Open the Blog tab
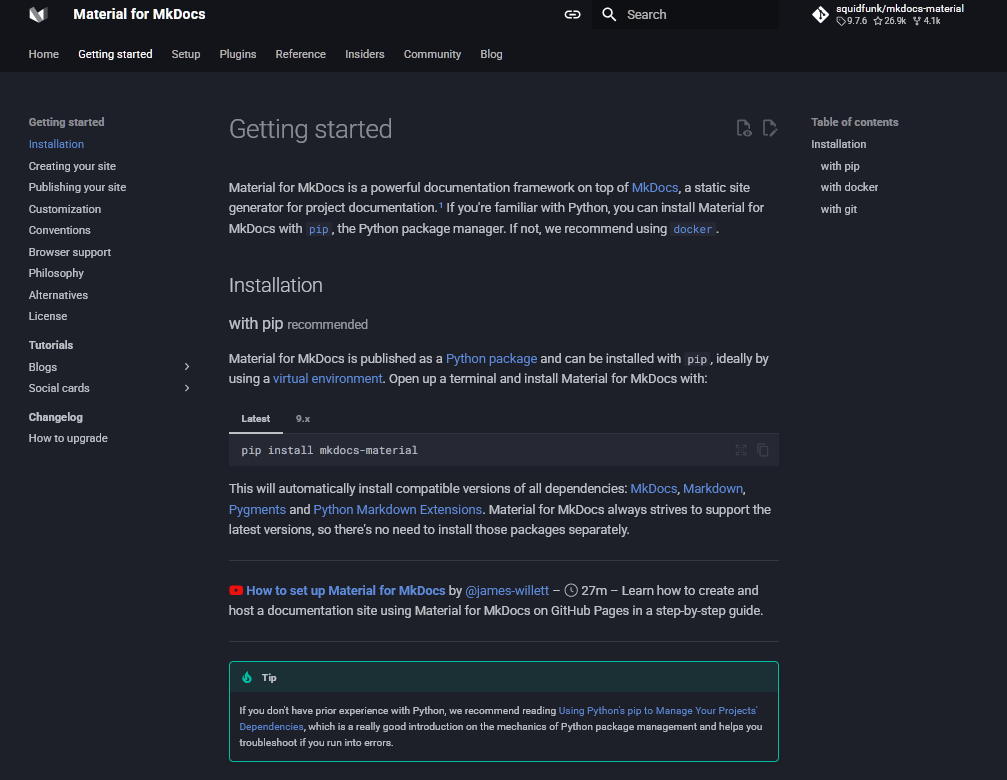Viewport: 1007px width, 780px height. point(491,54)
